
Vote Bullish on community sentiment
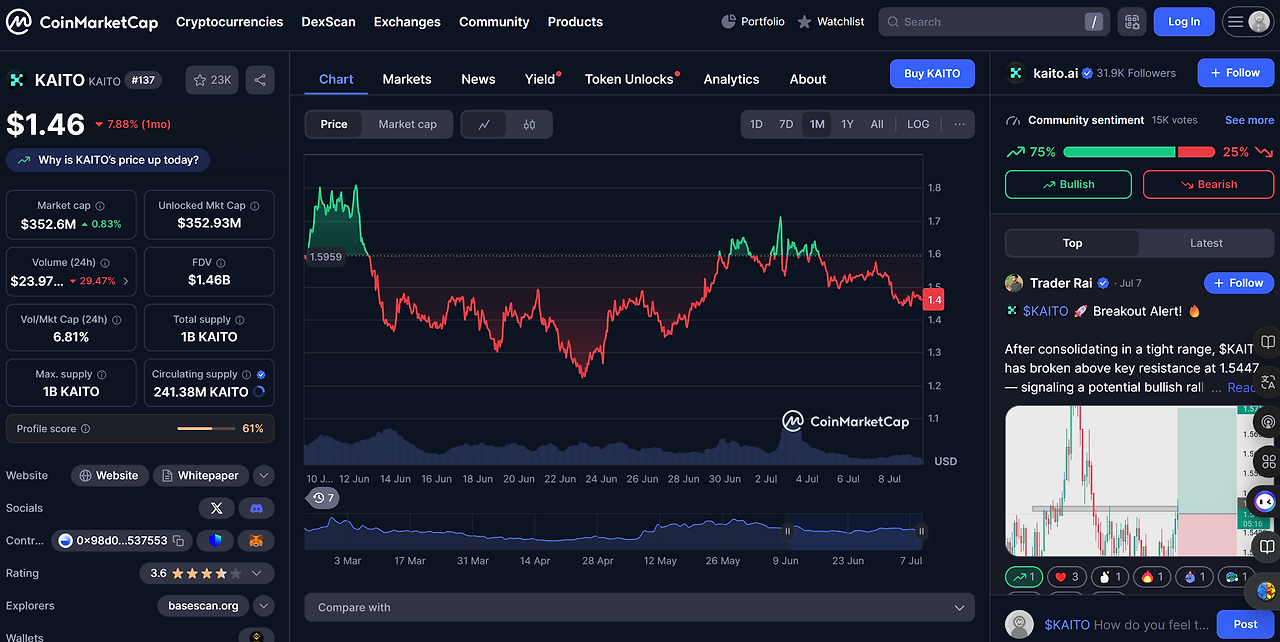tap(1068, 184)
